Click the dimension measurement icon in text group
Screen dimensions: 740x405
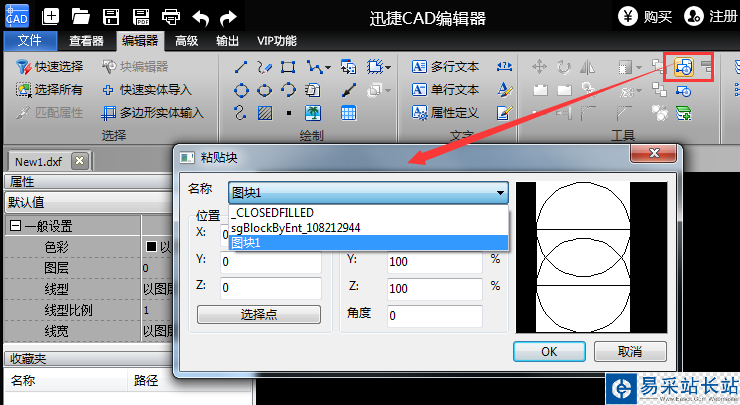[x=504, y=67]
